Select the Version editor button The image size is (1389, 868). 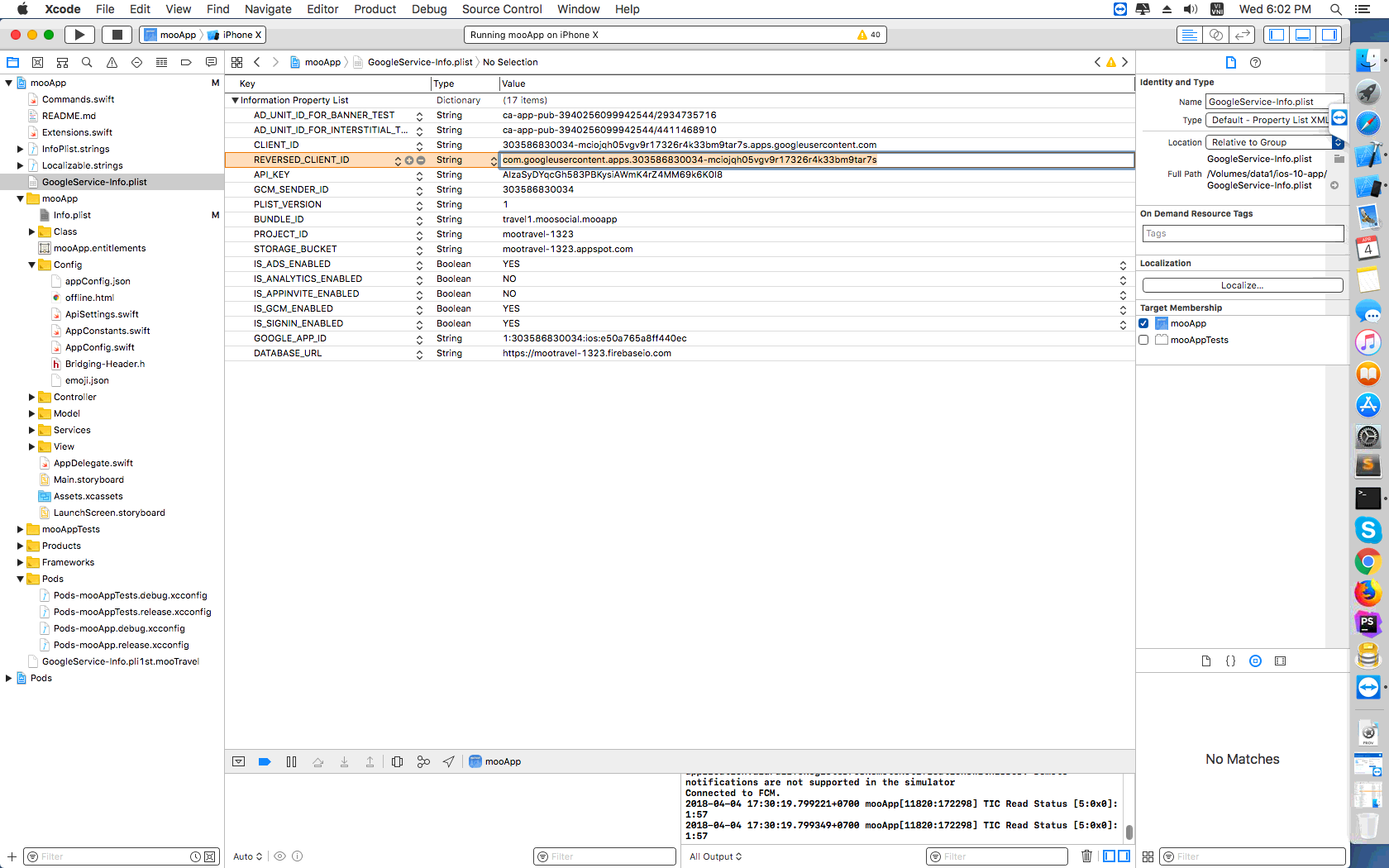[x=1242, y=35]
